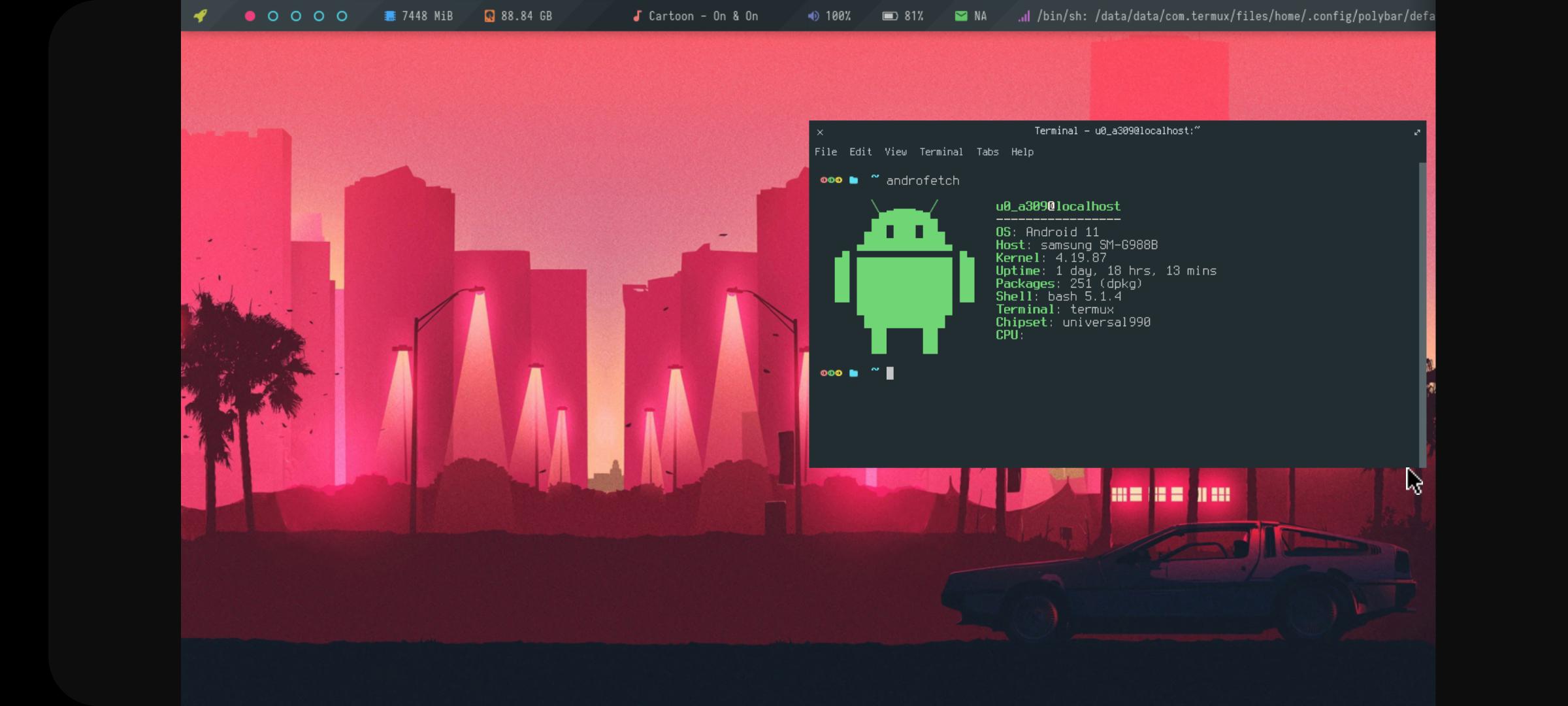Click the green envelope icon labeled NA
The height and width of the screenshot is (706, 1568).
(x=960, y=15)
